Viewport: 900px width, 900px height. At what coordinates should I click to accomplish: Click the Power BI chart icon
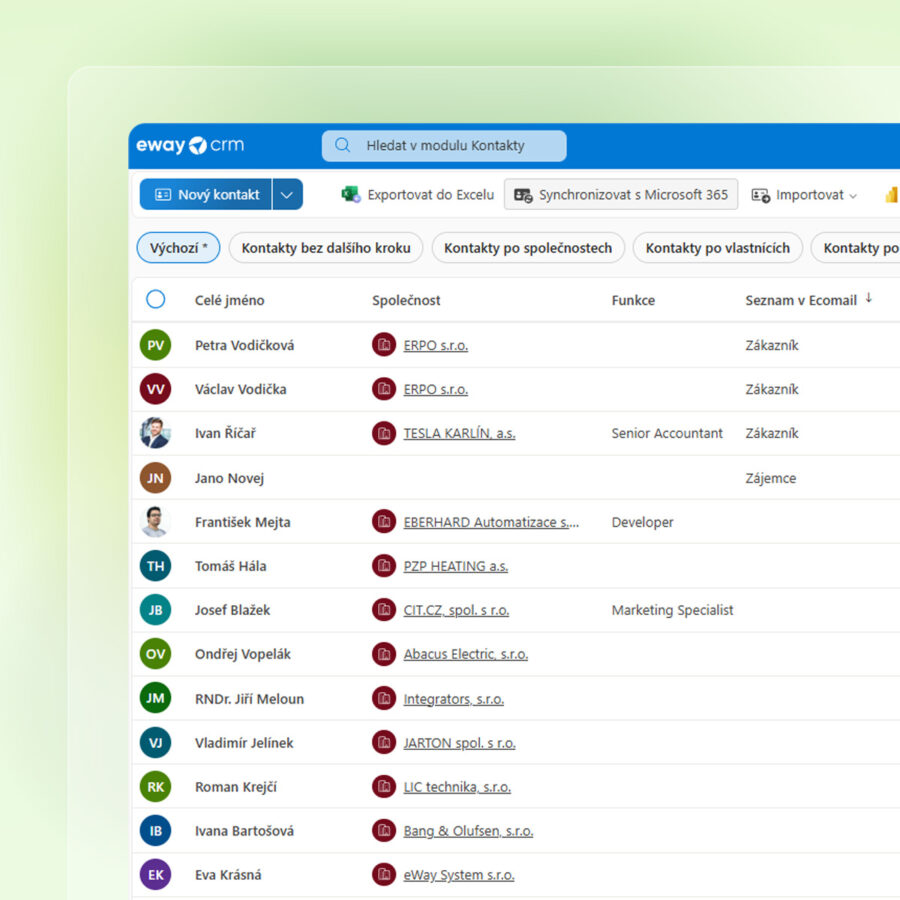pos(891,195)
